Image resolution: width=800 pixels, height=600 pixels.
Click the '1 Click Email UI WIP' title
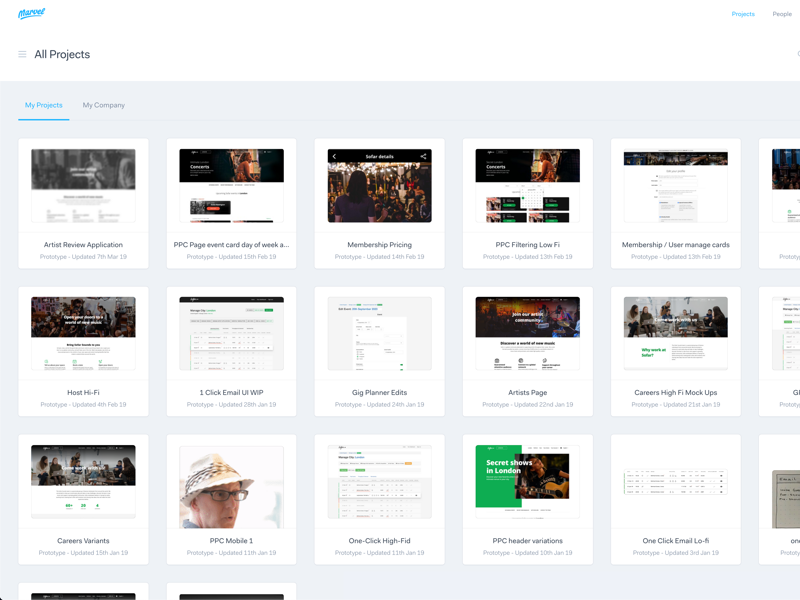(x=232, y=392)
